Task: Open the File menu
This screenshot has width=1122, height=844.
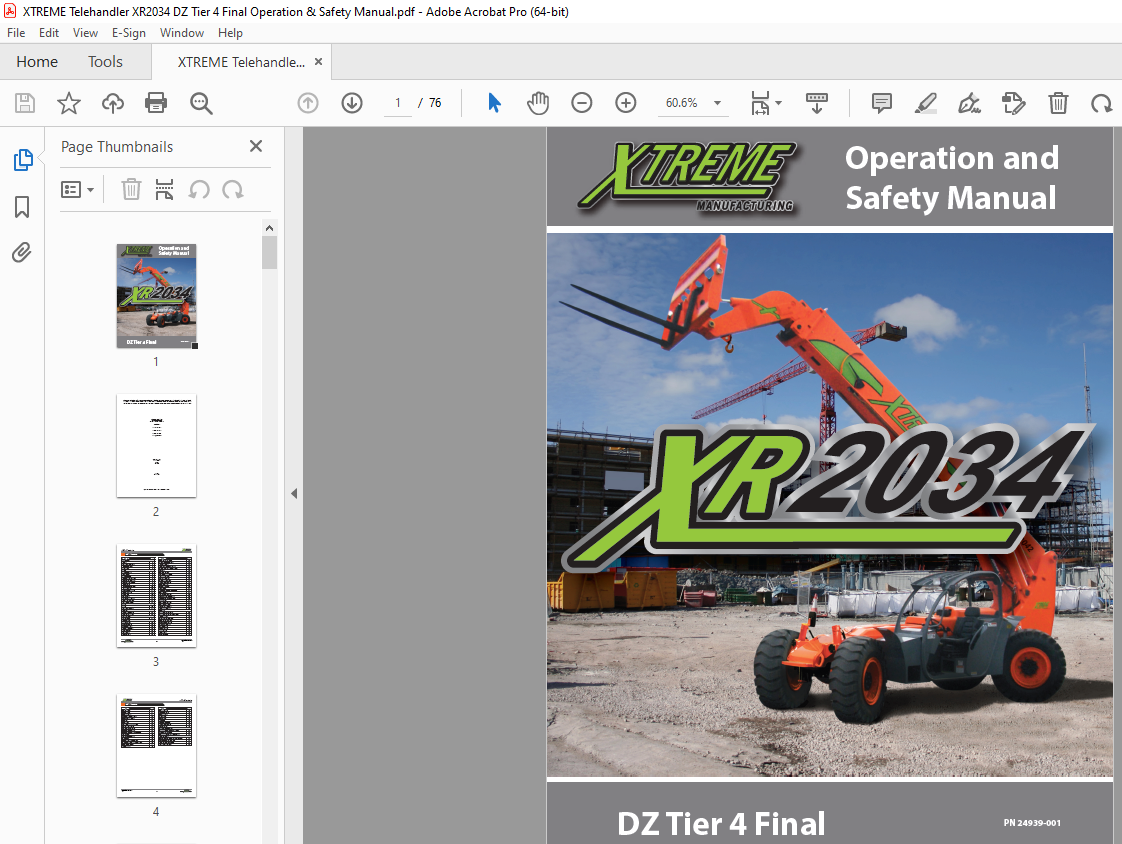Action: tap(16, 33)
